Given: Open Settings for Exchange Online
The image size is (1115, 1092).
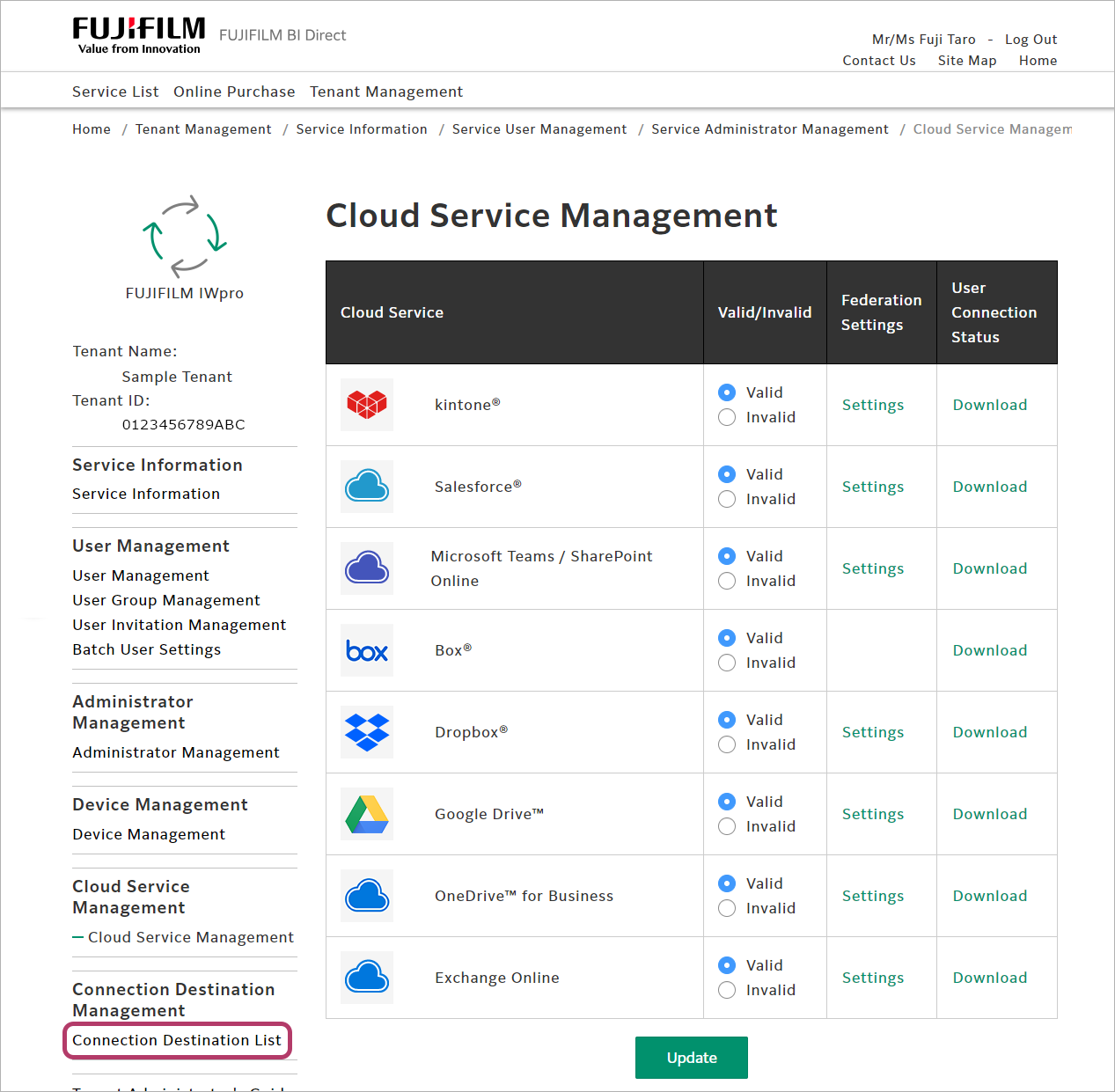Looking at the screenshot, I should click(873, 978).
